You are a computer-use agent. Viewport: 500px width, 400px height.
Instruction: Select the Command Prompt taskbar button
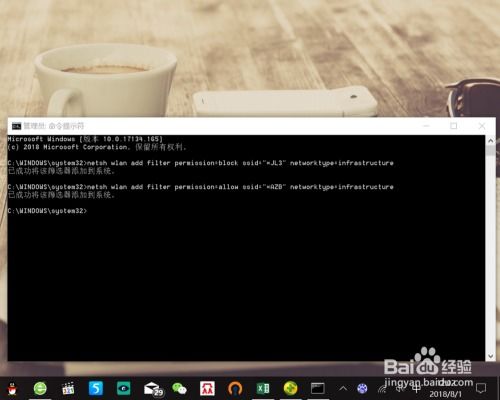pos(318,389)
